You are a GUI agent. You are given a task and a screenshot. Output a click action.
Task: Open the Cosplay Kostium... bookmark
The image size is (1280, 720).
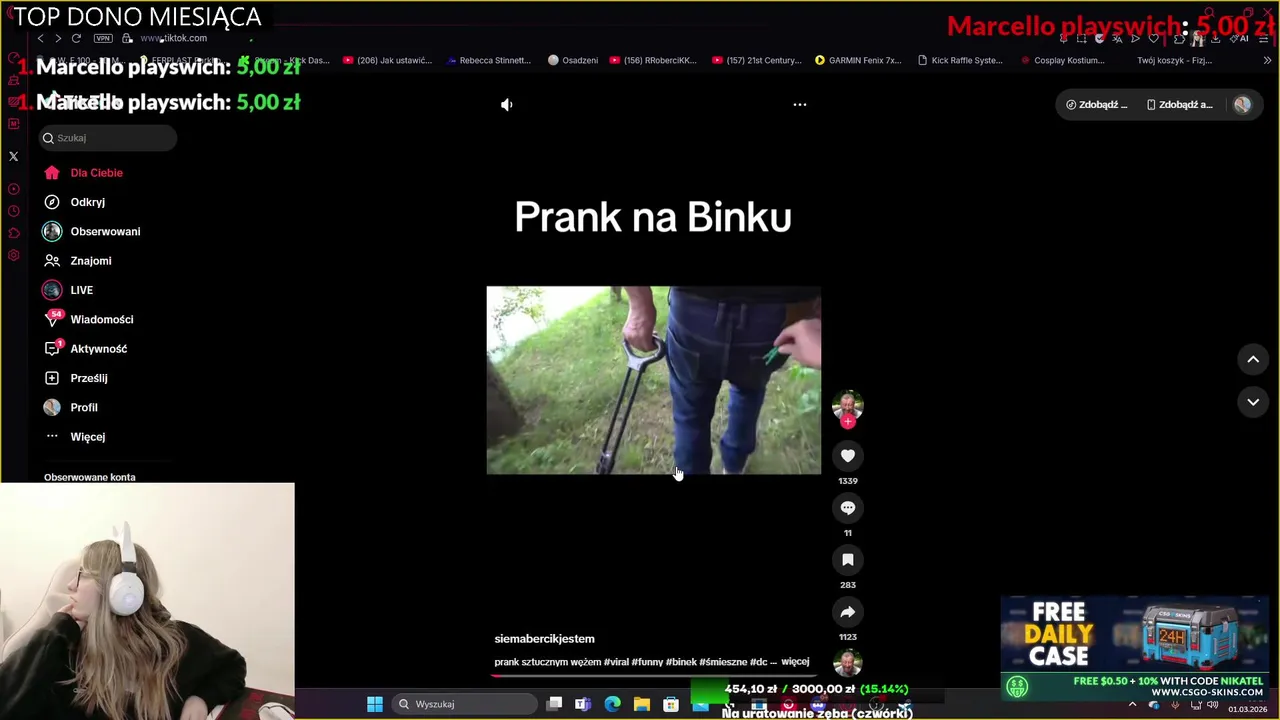(x=1063, y=60)
